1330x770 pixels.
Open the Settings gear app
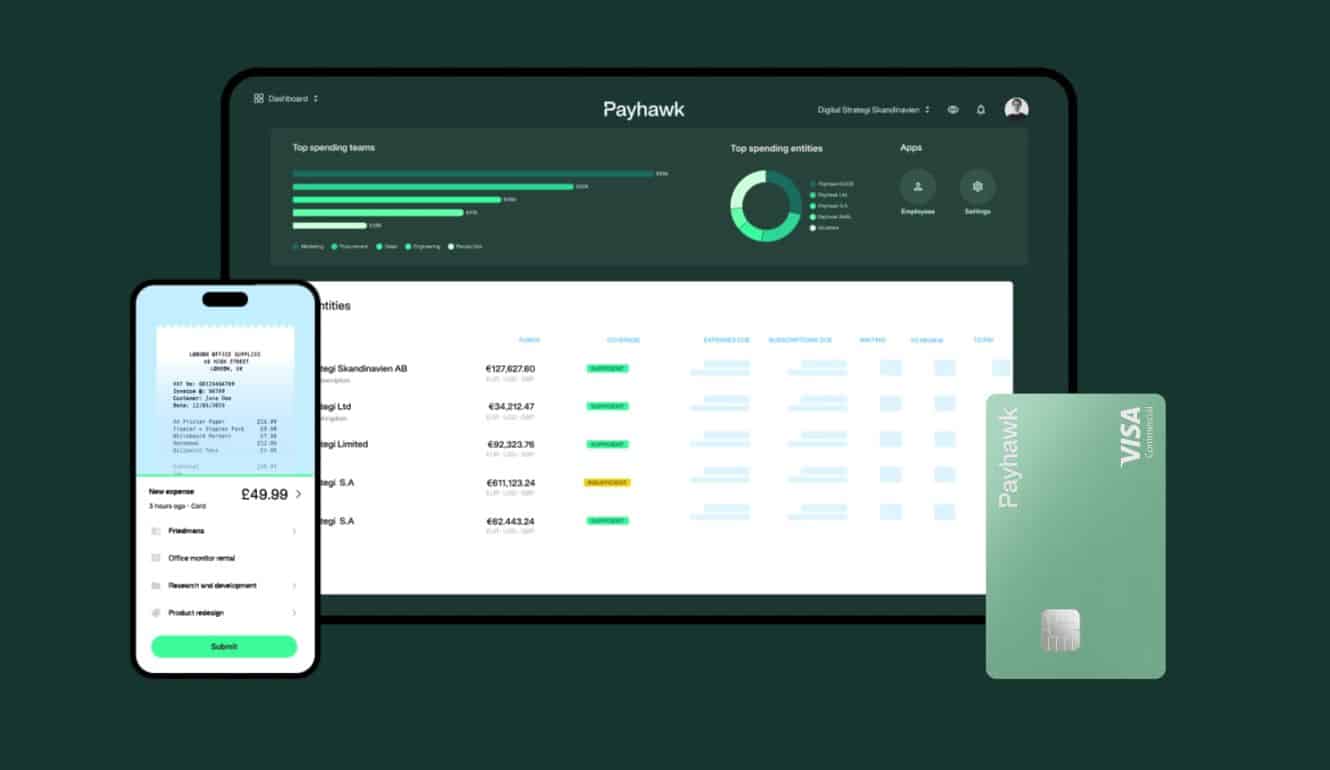click(x=978, y=187)
